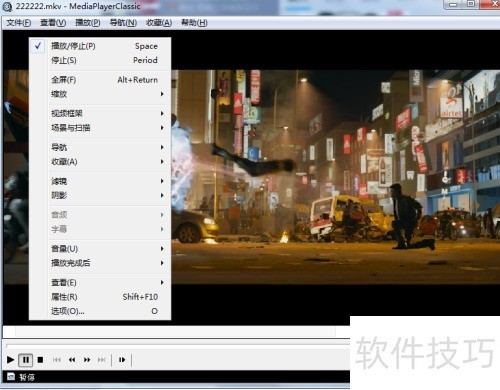Viewport: 500px width, 390px height.
Task: Open 属性(R) properties entry
Action: tap(100, 297)
